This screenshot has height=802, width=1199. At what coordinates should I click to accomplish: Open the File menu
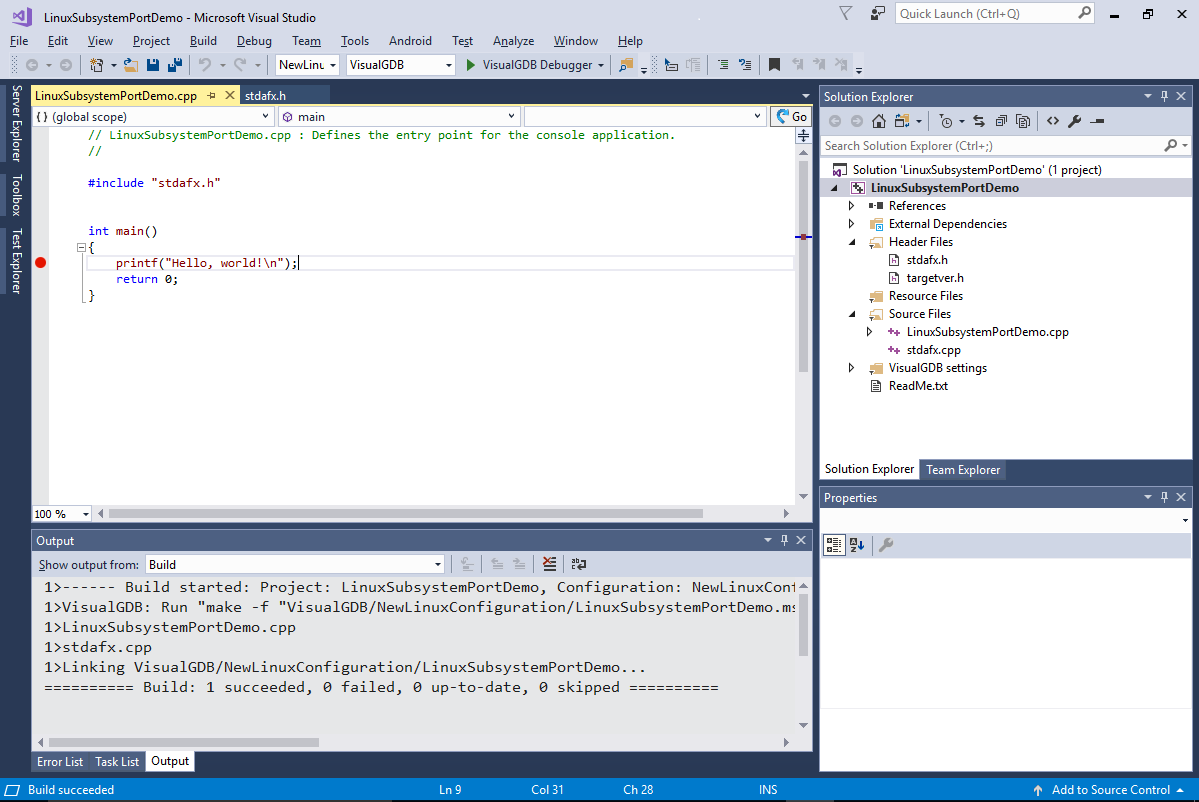(x=19, y=41)
